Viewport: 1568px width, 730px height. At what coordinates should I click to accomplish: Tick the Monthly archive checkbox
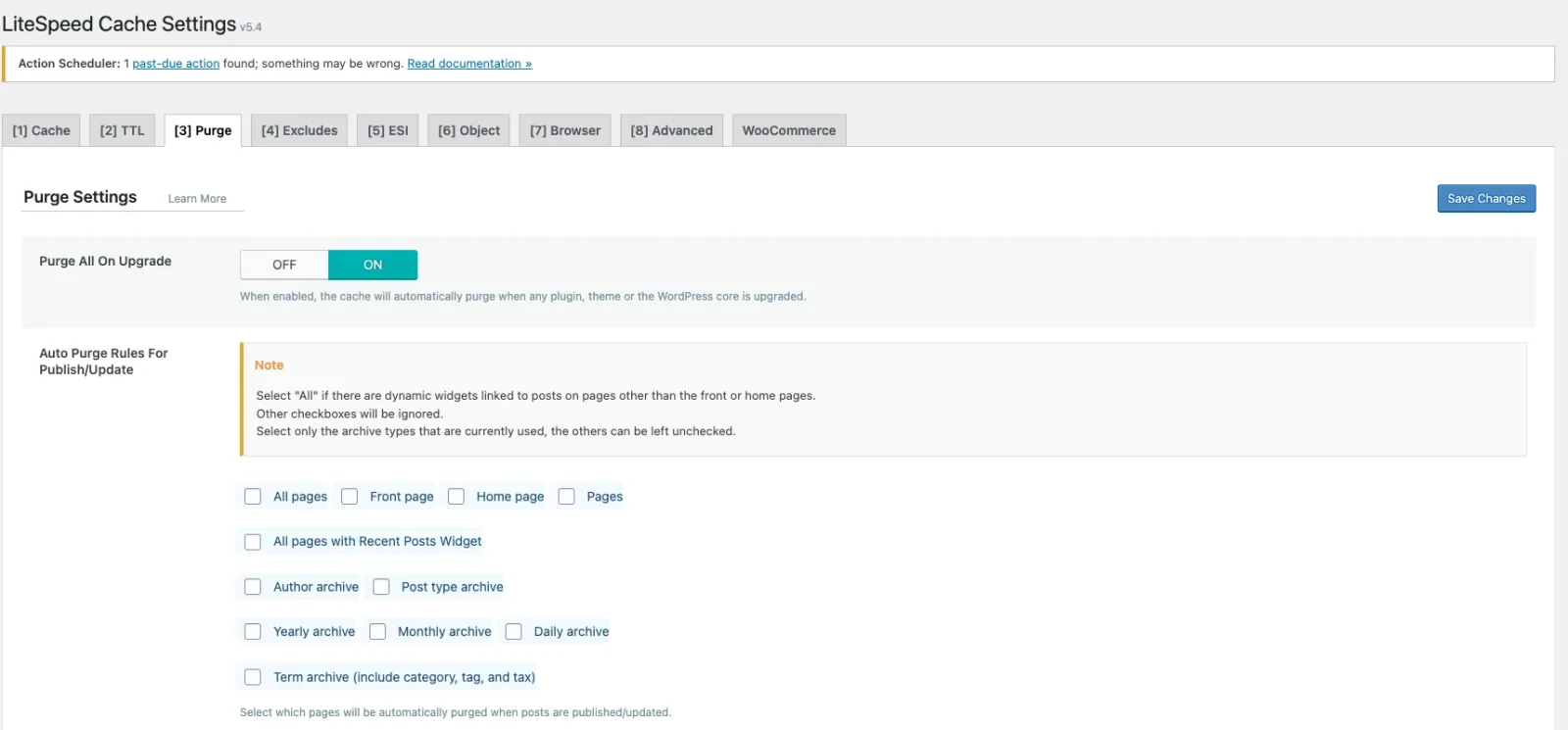[x=377, y=632]
